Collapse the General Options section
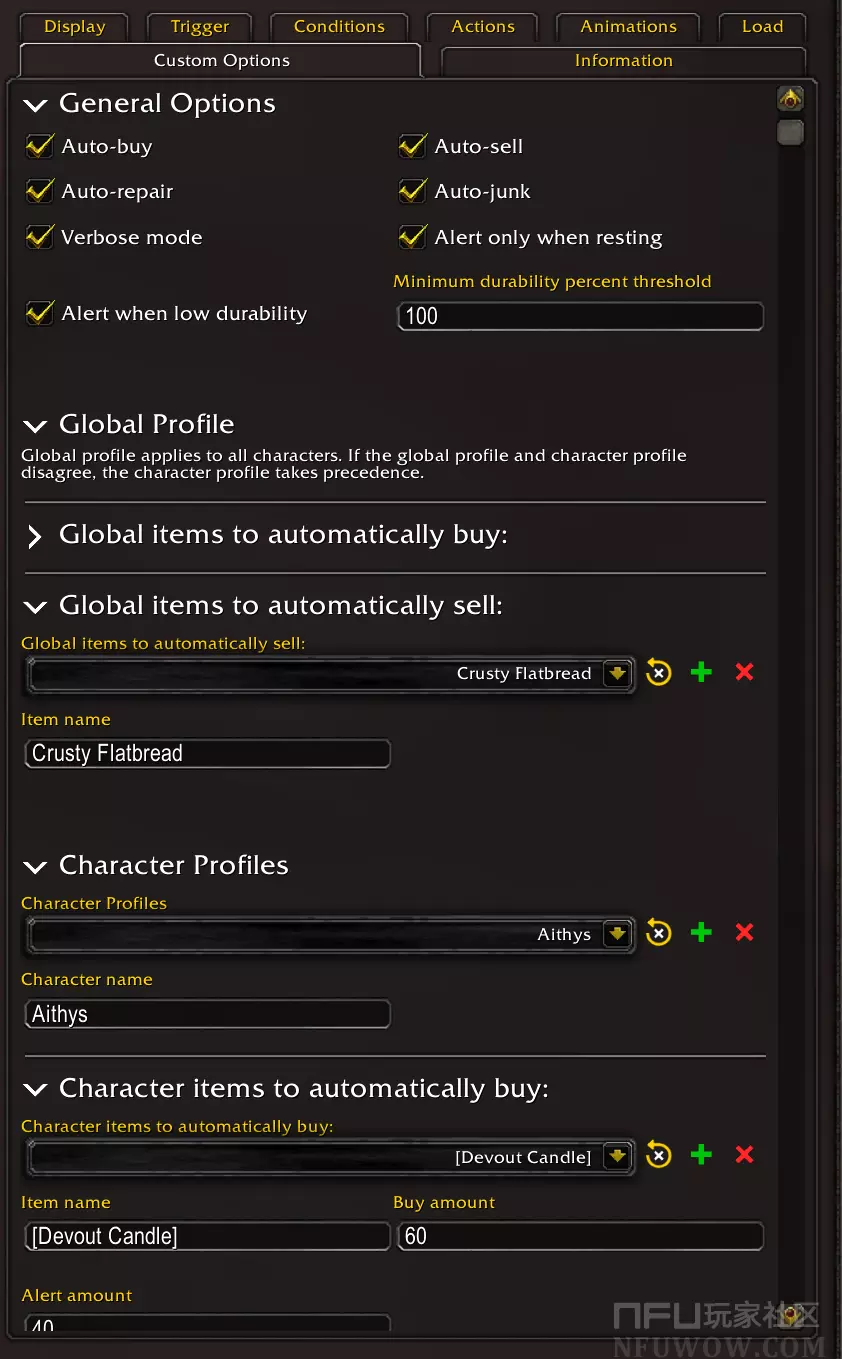 click(35, 105)
